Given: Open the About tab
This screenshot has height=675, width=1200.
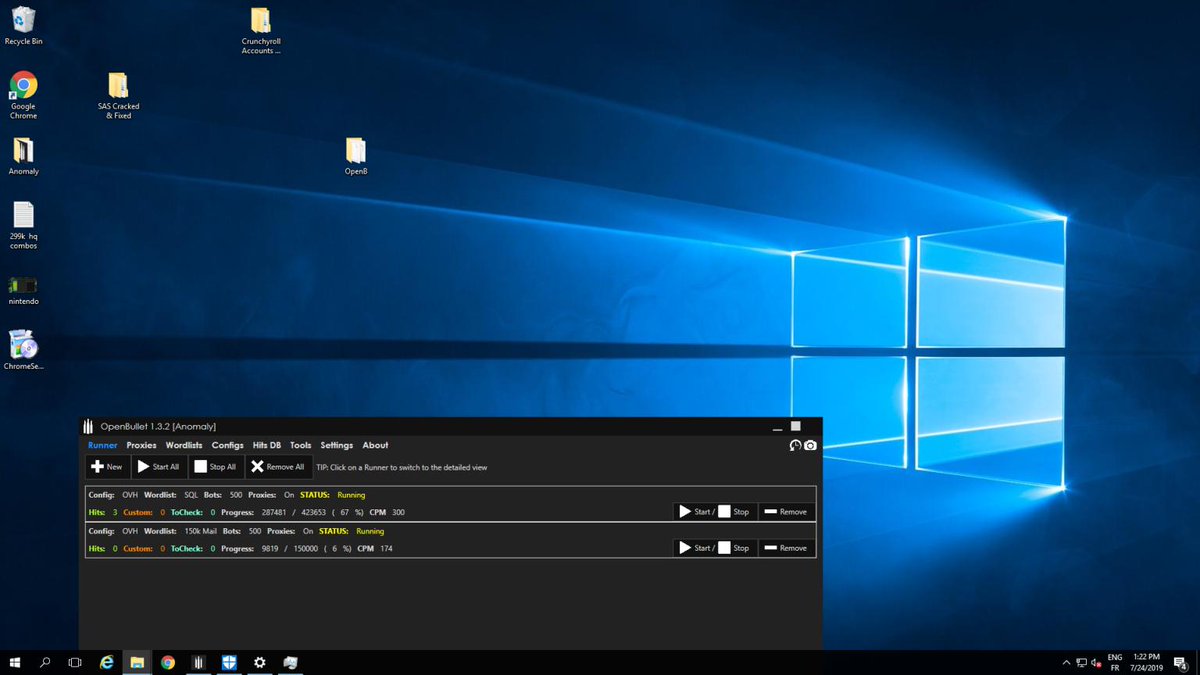Looking at the screenshot, I should (x=375, y=445).
